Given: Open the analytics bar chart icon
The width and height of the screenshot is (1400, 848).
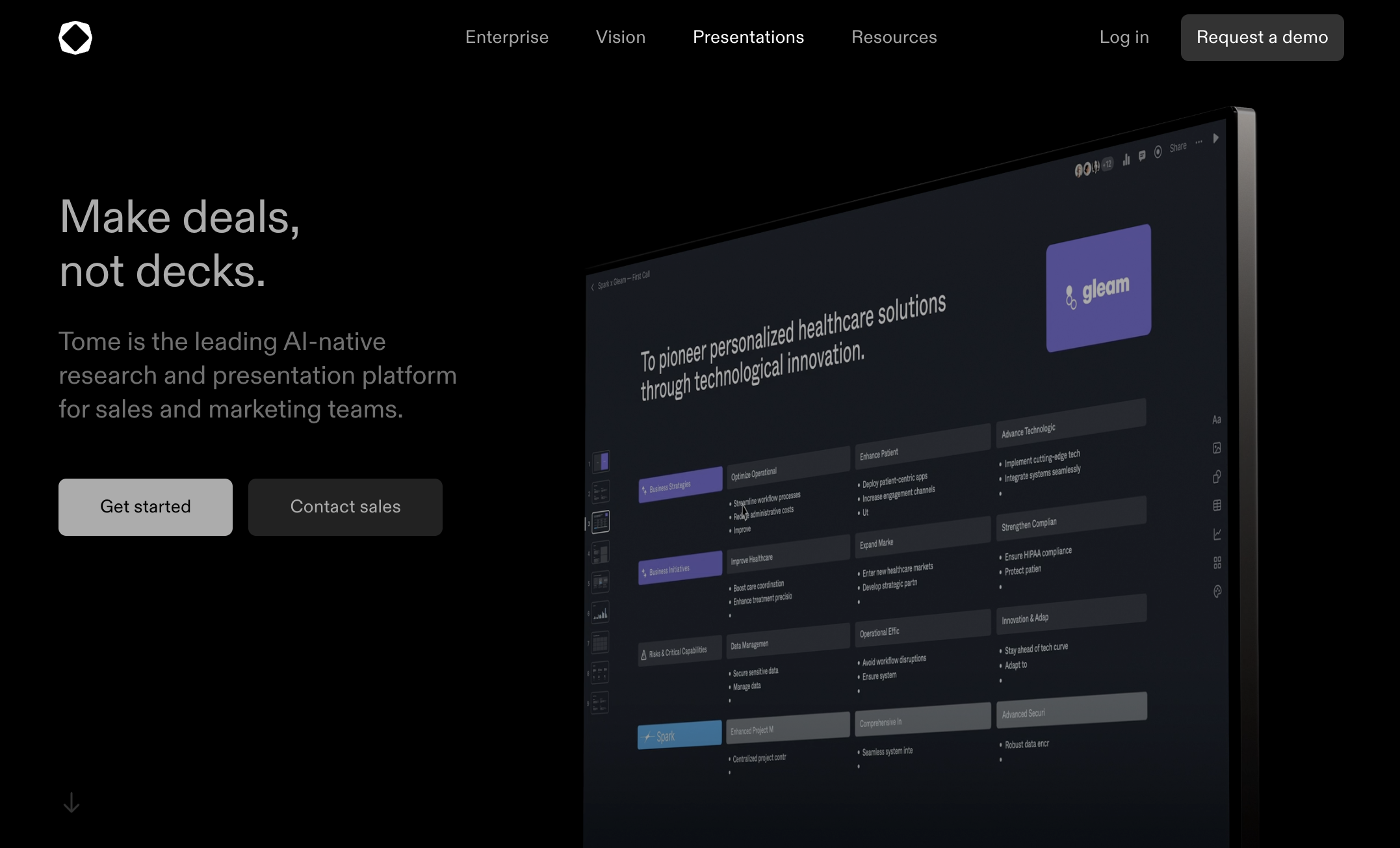Looking at the screenshot, I should coord(1126,159).
